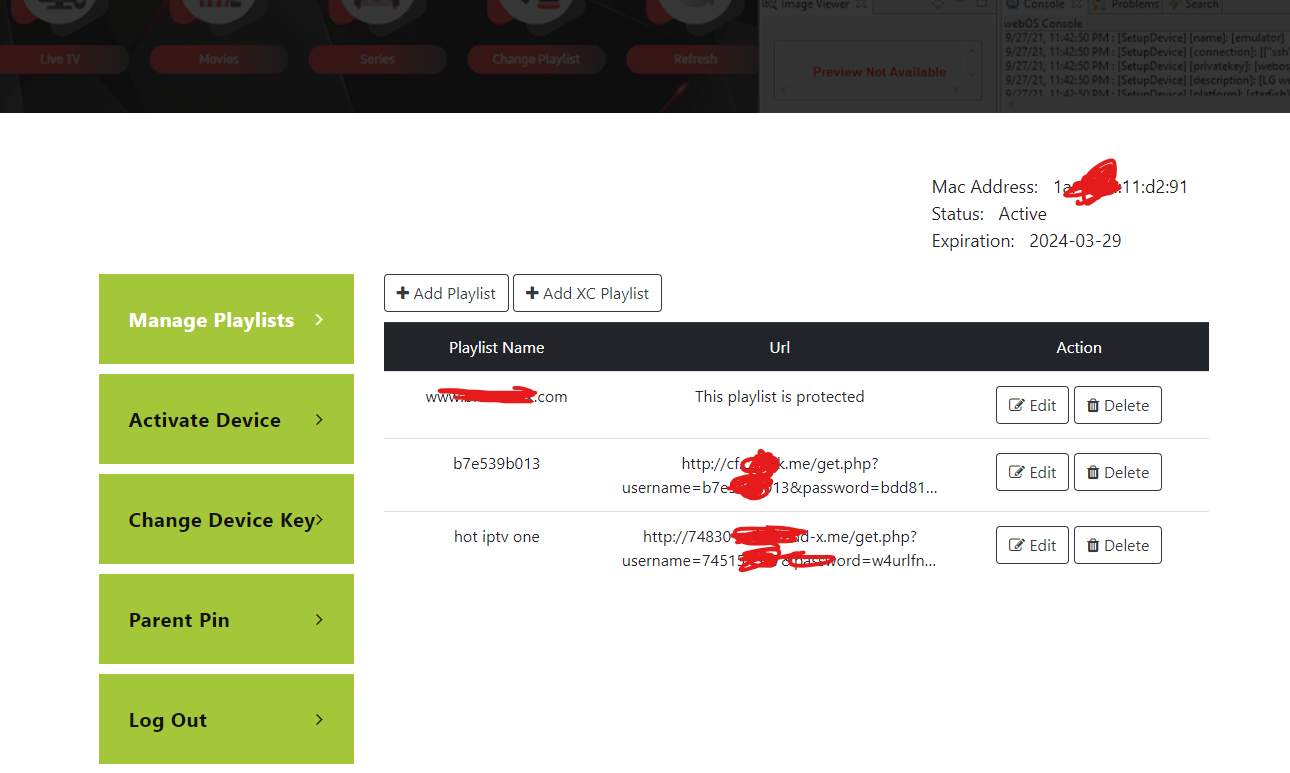Click the Refresh button in banner

pos(695,59)
